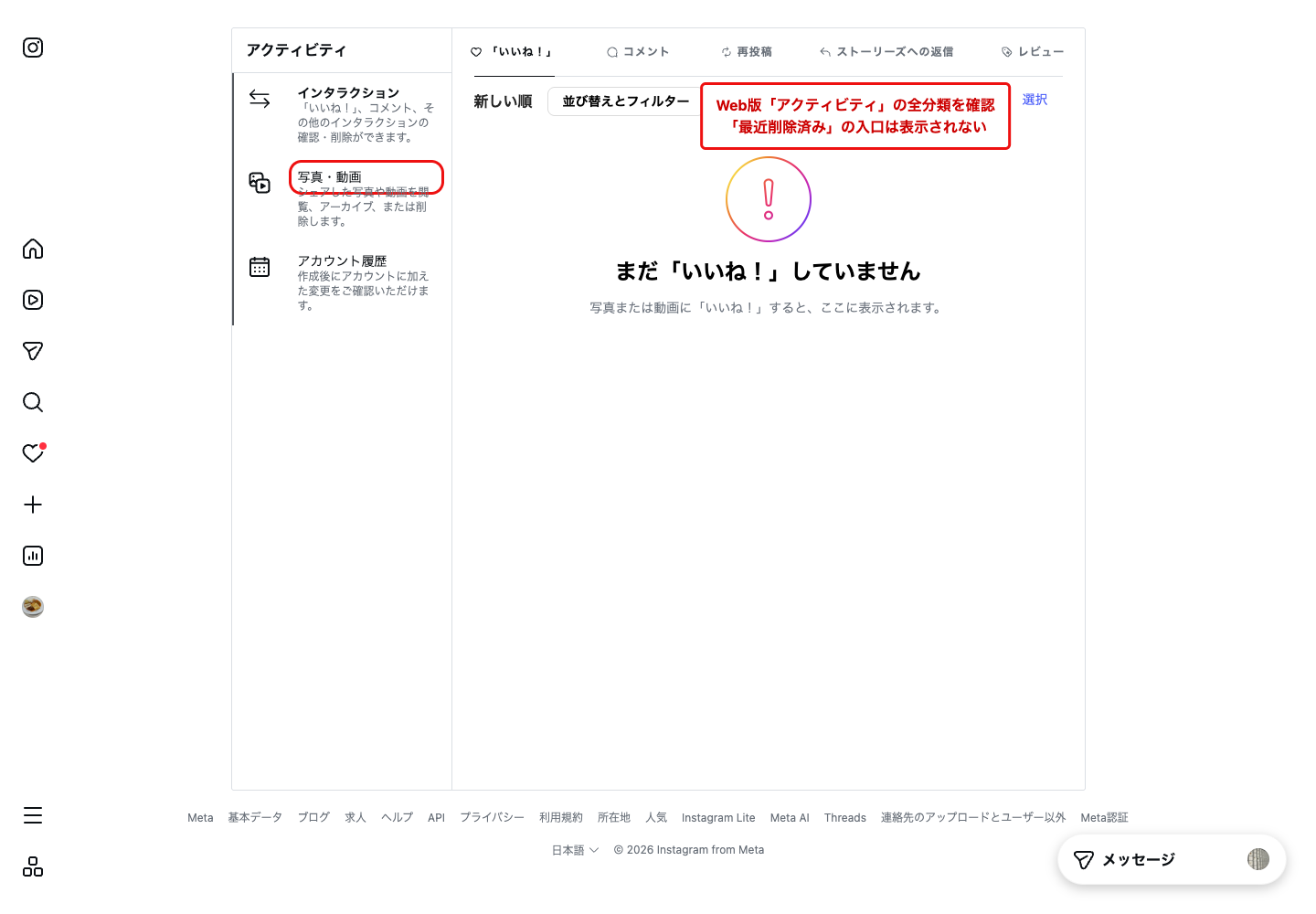Open profile avatar in sidebar
Image resolution: width=1316 pixels, height=914 pixels.
(x=33, y=607)
